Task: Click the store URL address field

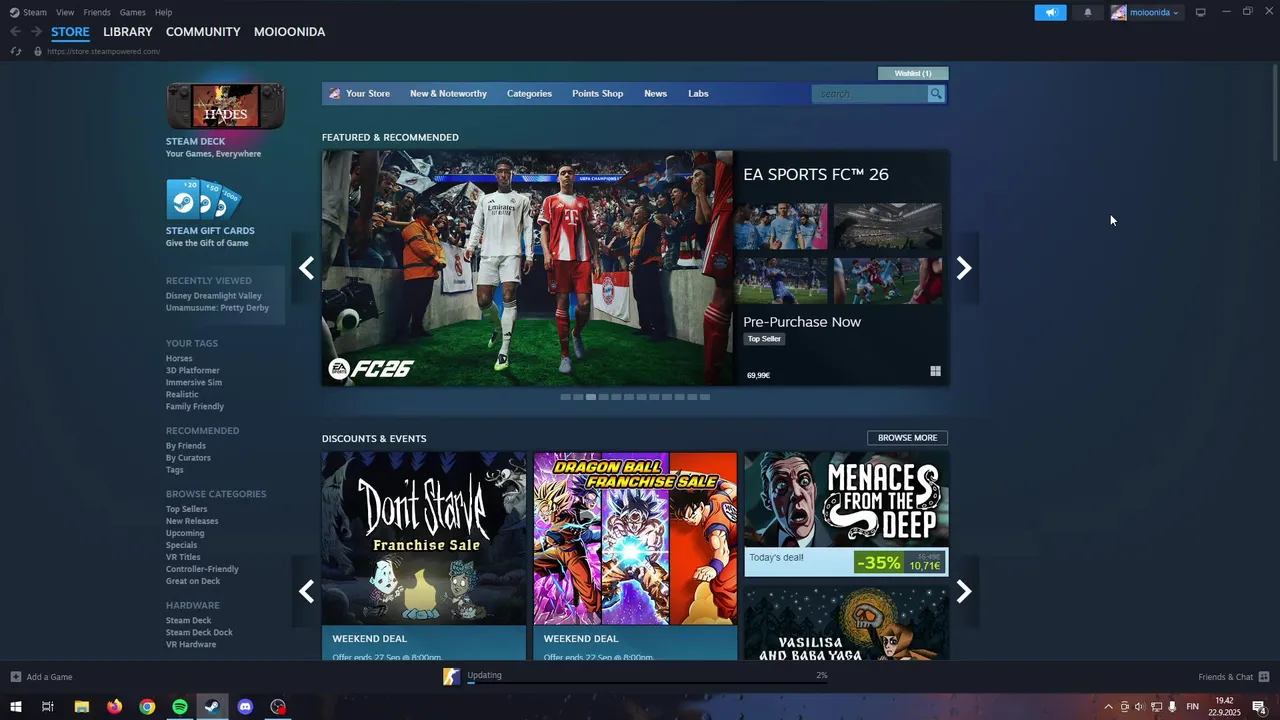Action: (103, 51)
